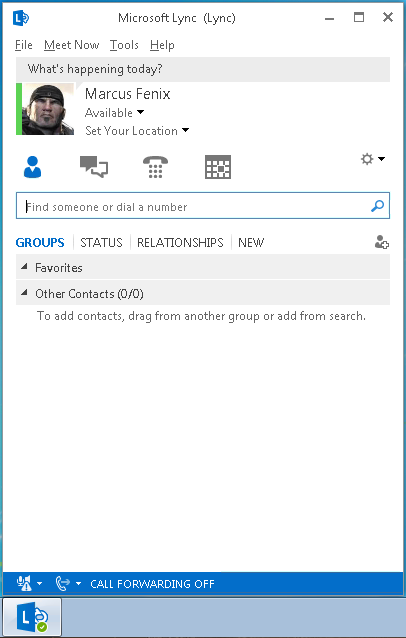Open the Phone dial pad view

click(x=155, y=167)
